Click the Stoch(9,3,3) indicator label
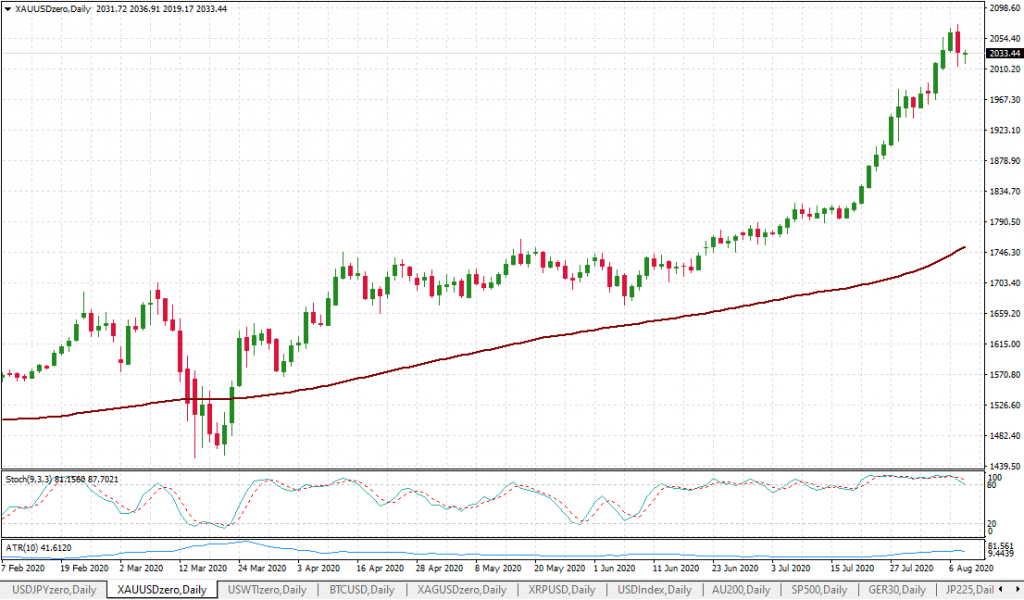This screenshot has width=1024, height=600. 62,479
